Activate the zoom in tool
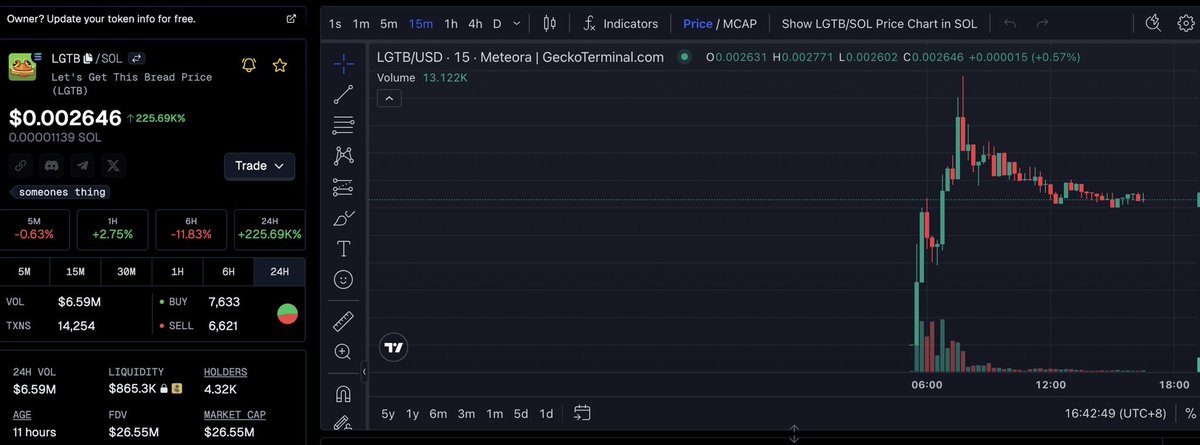The image size is (1200, 445). (x=343, y=352)
